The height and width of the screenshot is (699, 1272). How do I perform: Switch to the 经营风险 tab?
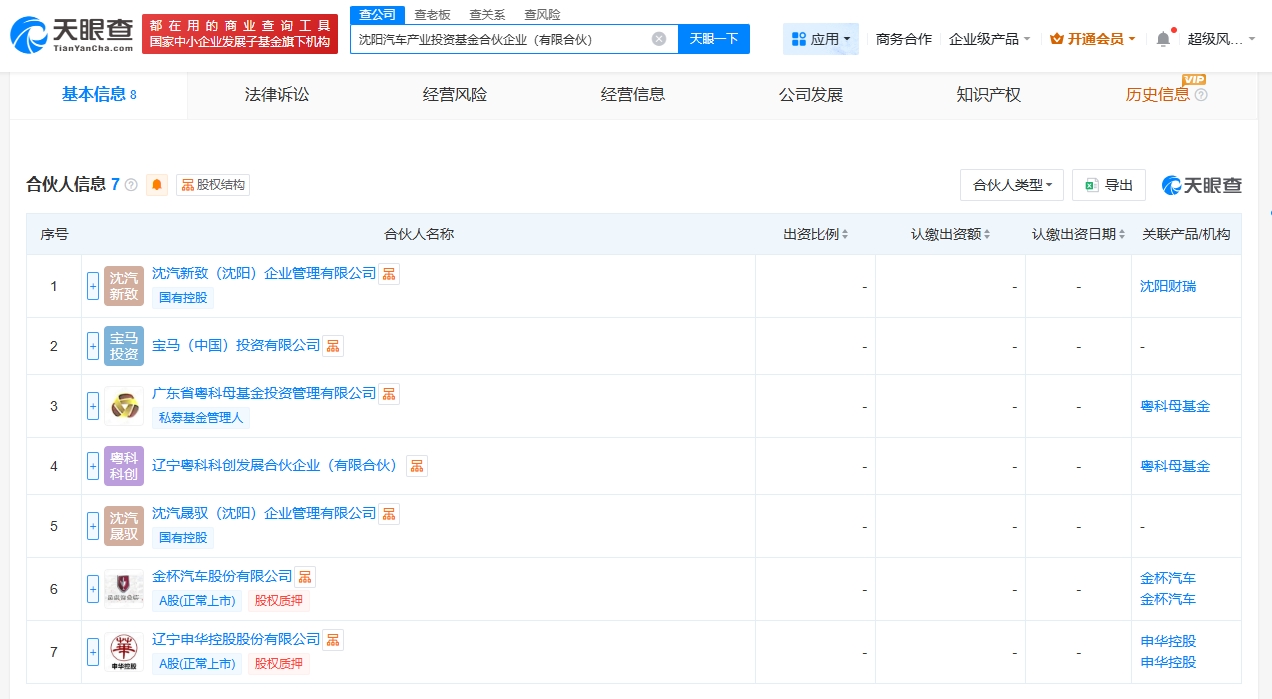point(455,95)
